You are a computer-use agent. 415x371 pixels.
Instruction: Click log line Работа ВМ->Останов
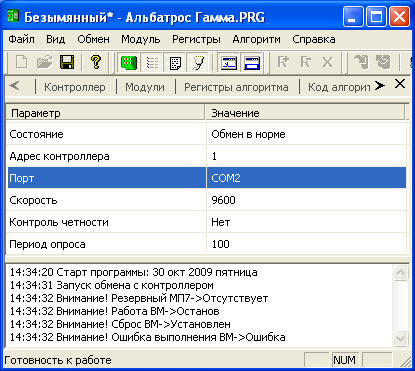(x=114, y=311)
